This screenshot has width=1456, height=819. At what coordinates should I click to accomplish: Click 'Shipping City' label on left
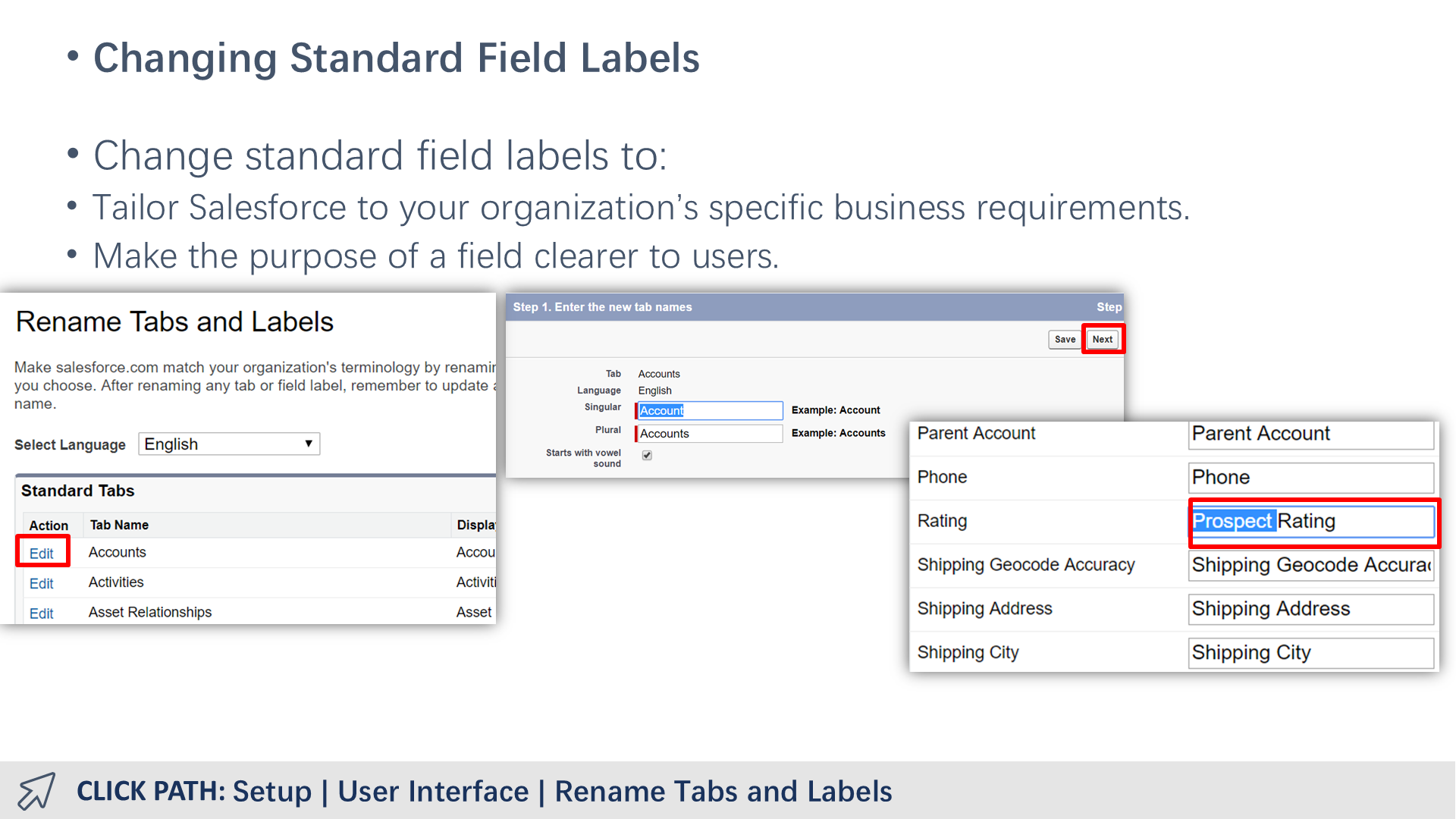click(x=968, y=652)
